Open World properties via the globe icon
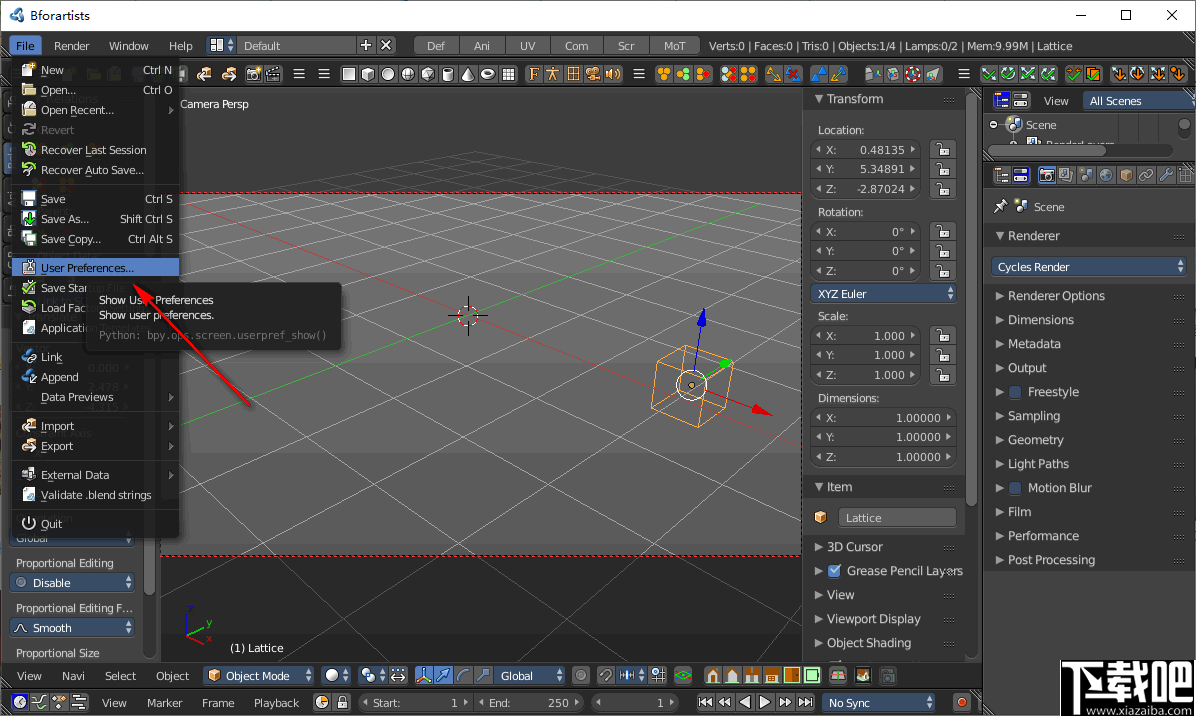 tap(1106, 174)
